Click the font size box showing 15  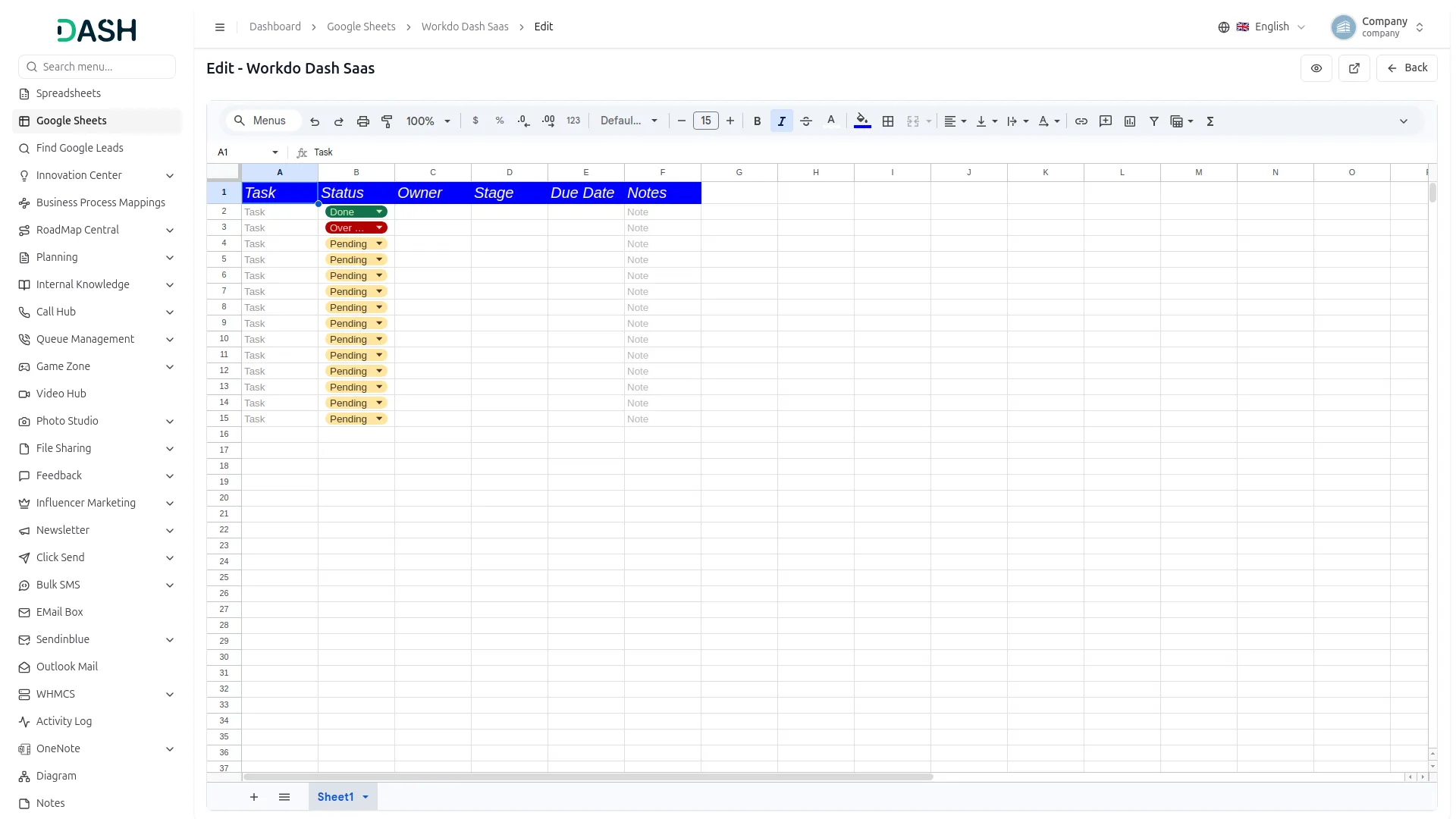pos(706,121)
